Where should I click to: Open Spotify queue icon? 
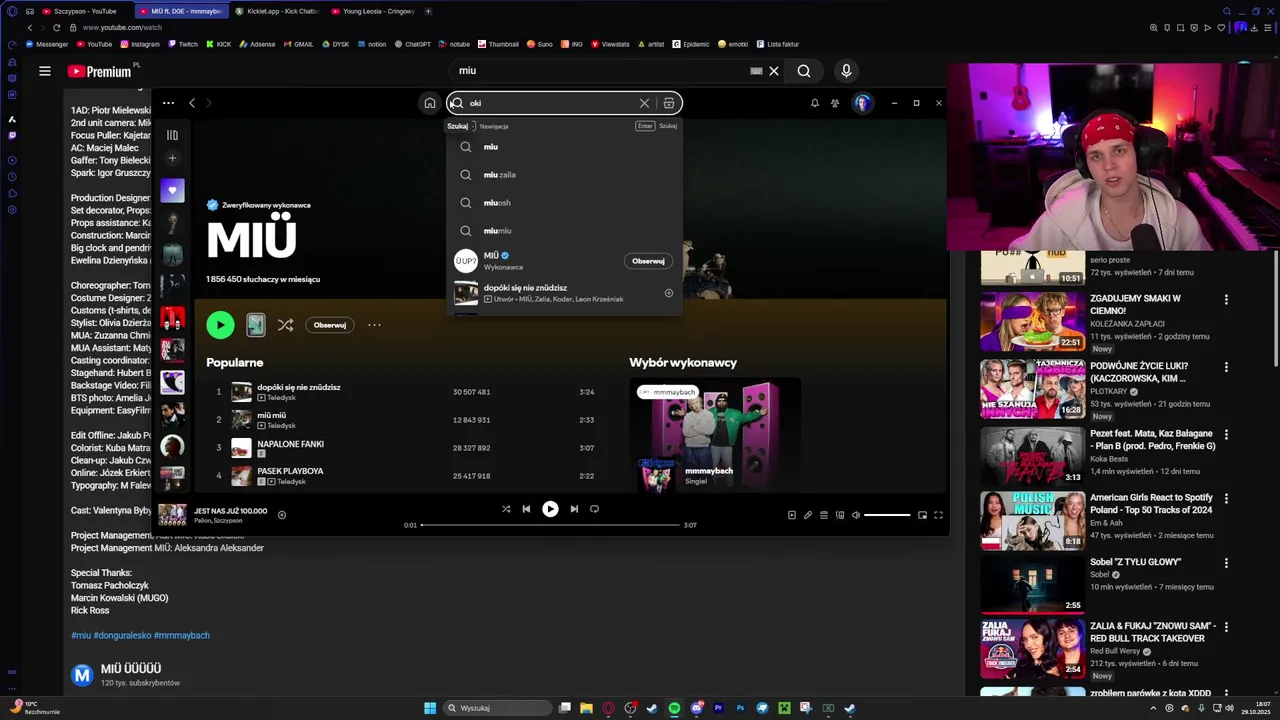tap(824, 515)
